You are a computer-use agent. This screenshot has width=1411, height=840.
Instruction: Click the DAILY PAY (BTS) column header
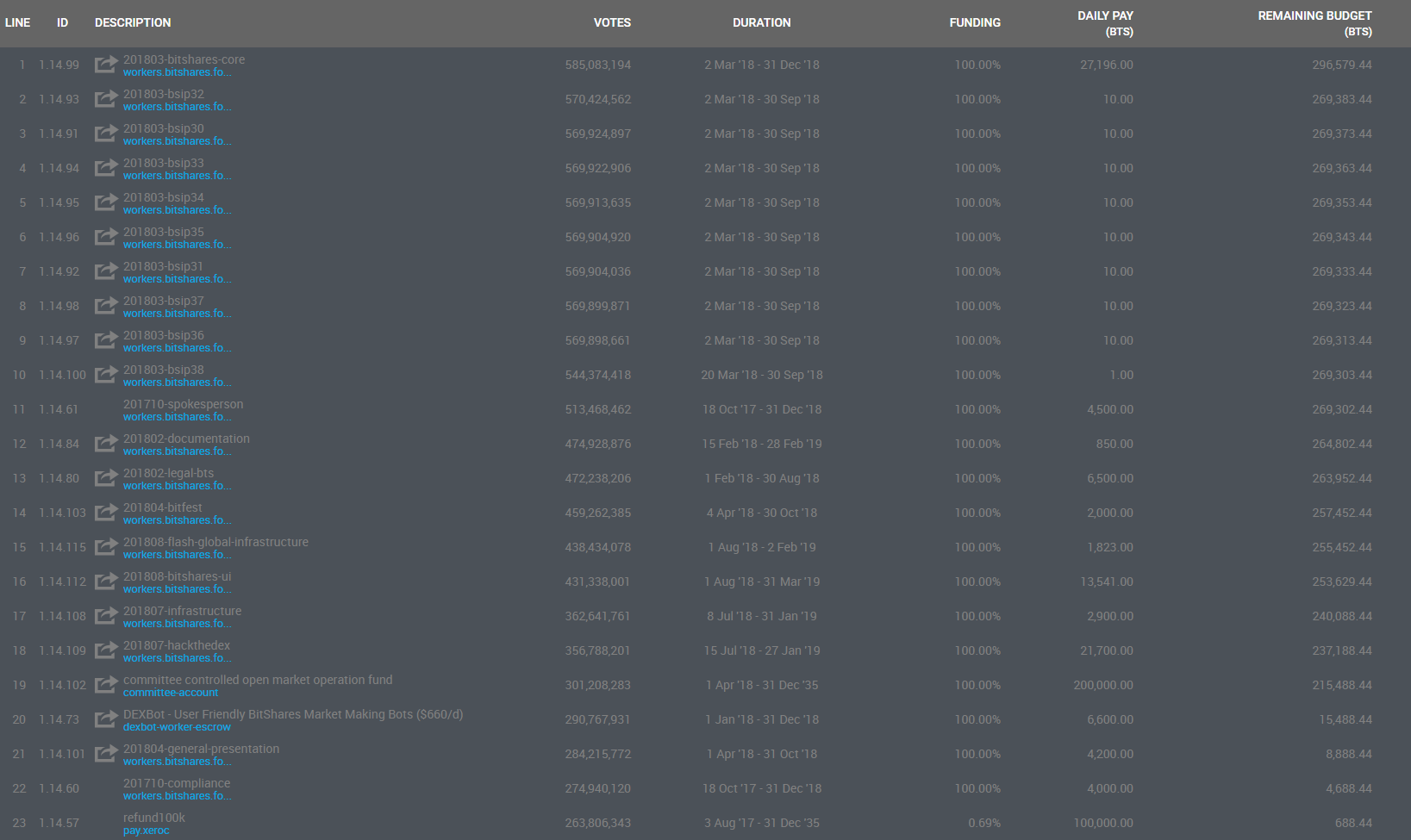click(1105, 23)
